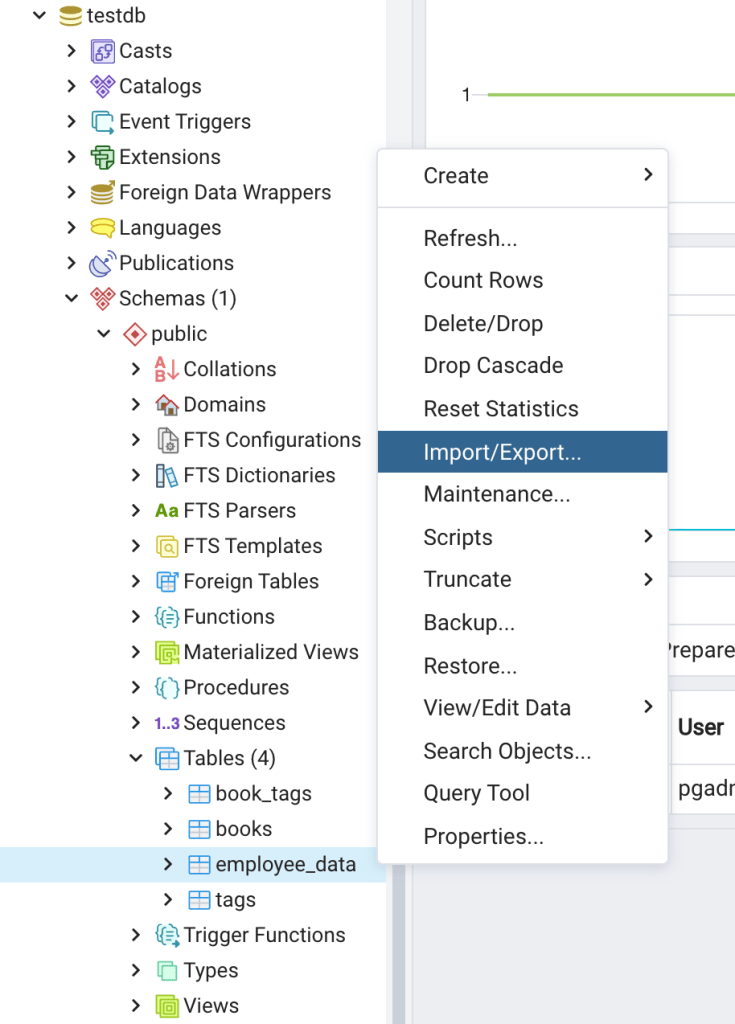The width and height of the screenshot is (735, 1024).
Task: Click the Publications satellite dish icon
Action: (x=102, y=264)
